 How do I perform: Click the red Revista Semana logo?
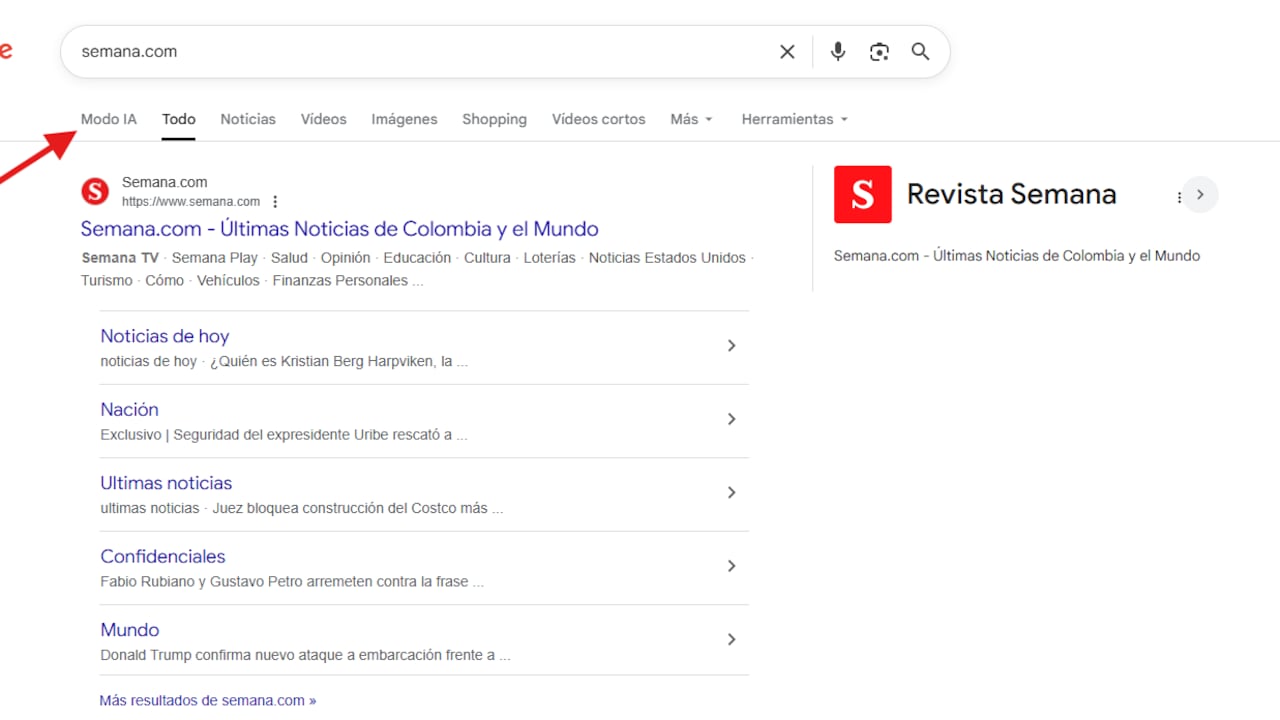(x=862, y=194)
